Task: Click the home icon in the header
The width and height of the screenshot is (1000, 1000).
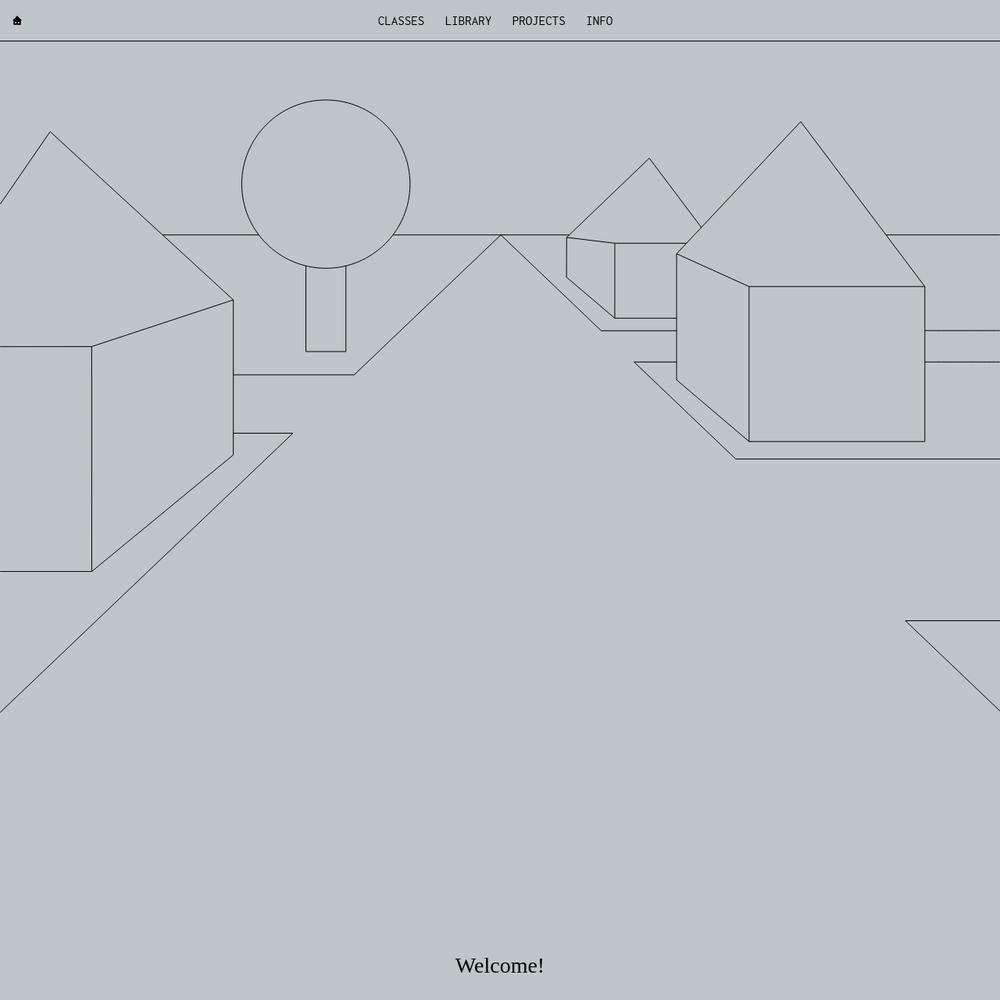Action: pyautogui.click(x=17, y=20)
